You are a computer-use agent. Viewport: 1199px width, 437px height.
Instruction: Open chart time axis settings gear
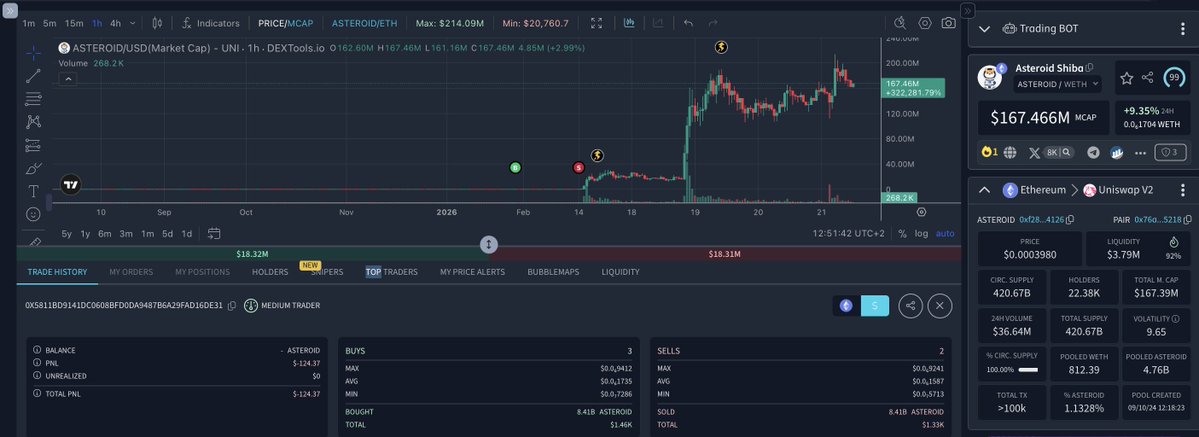click(921, 212)
